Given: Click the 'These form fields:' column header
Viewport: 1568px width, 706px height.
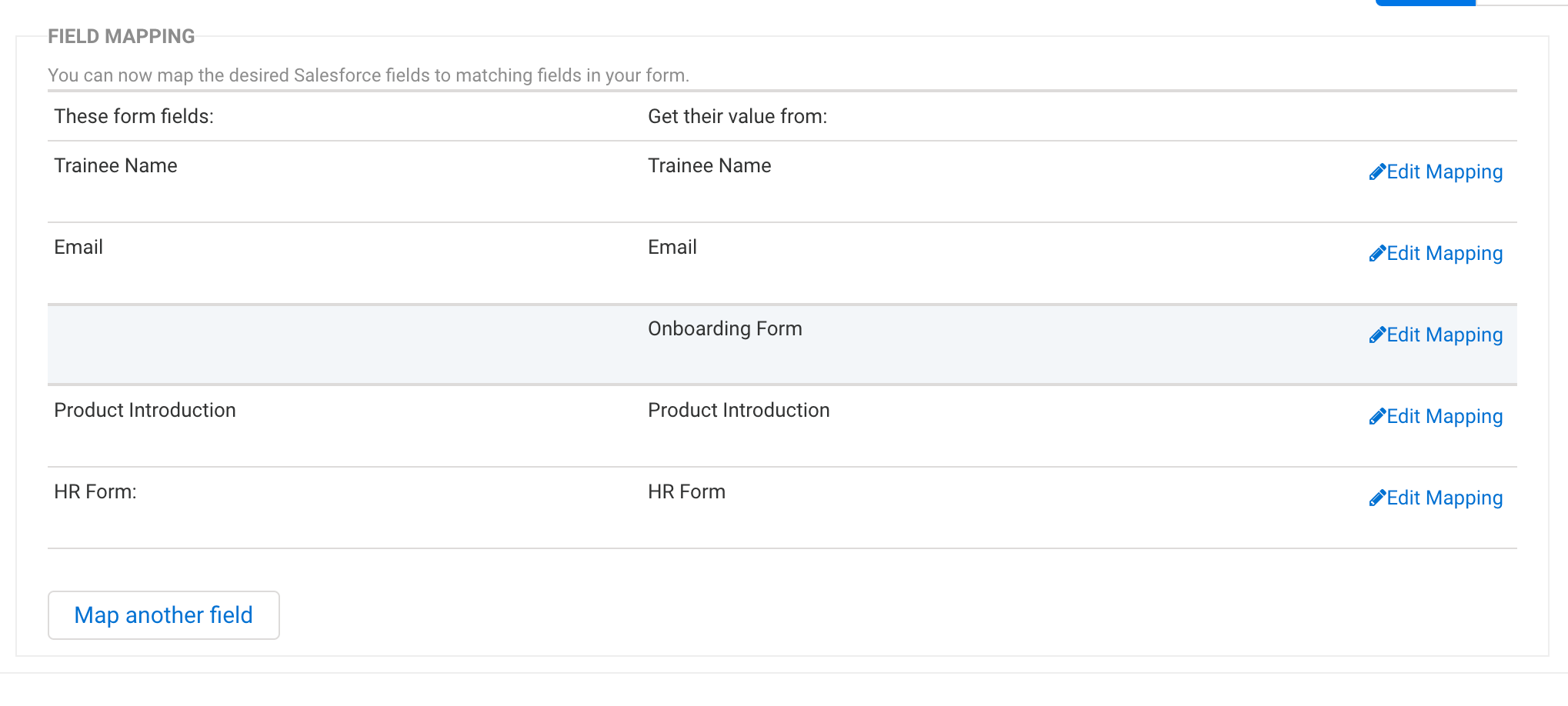Looking at the screenshot, I should [x=134, y=116].
